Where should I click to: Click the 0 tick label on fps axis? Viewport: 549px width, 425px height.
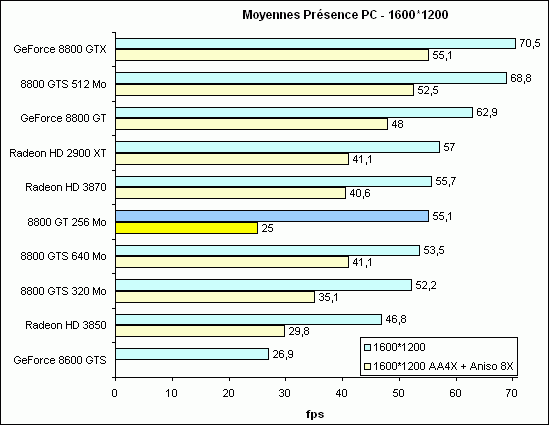[x=114, y=393]
